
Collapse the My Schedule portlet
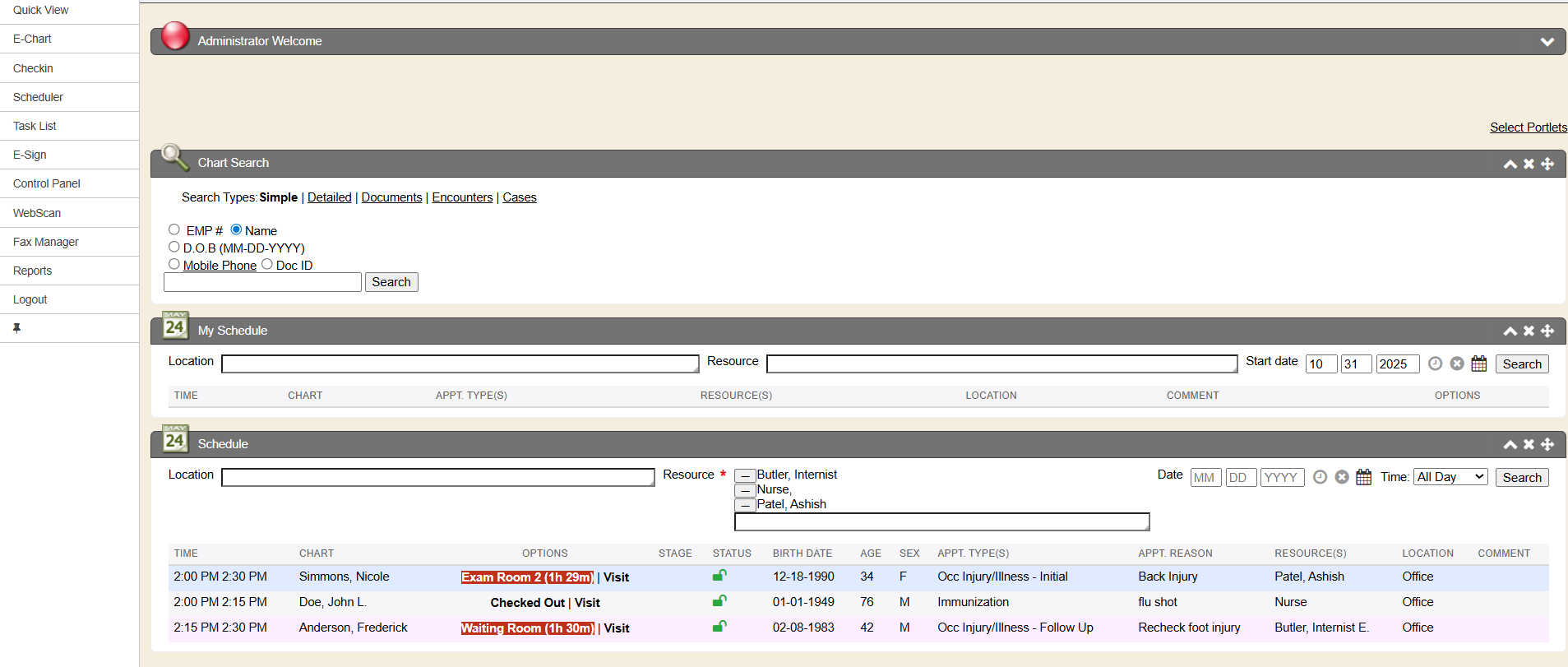tap(1510, 331)
